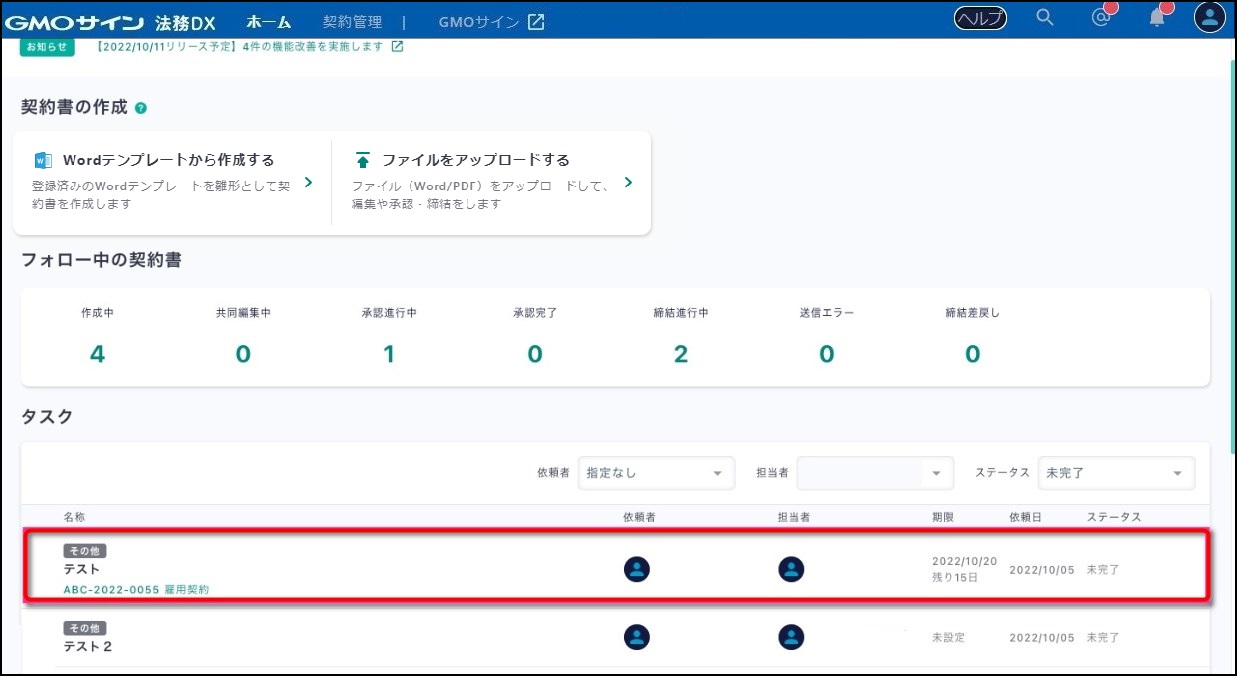Click the 締結進行中 count of 2
This screenshot has width=1237, height=676.
click(x=680, y=354)
